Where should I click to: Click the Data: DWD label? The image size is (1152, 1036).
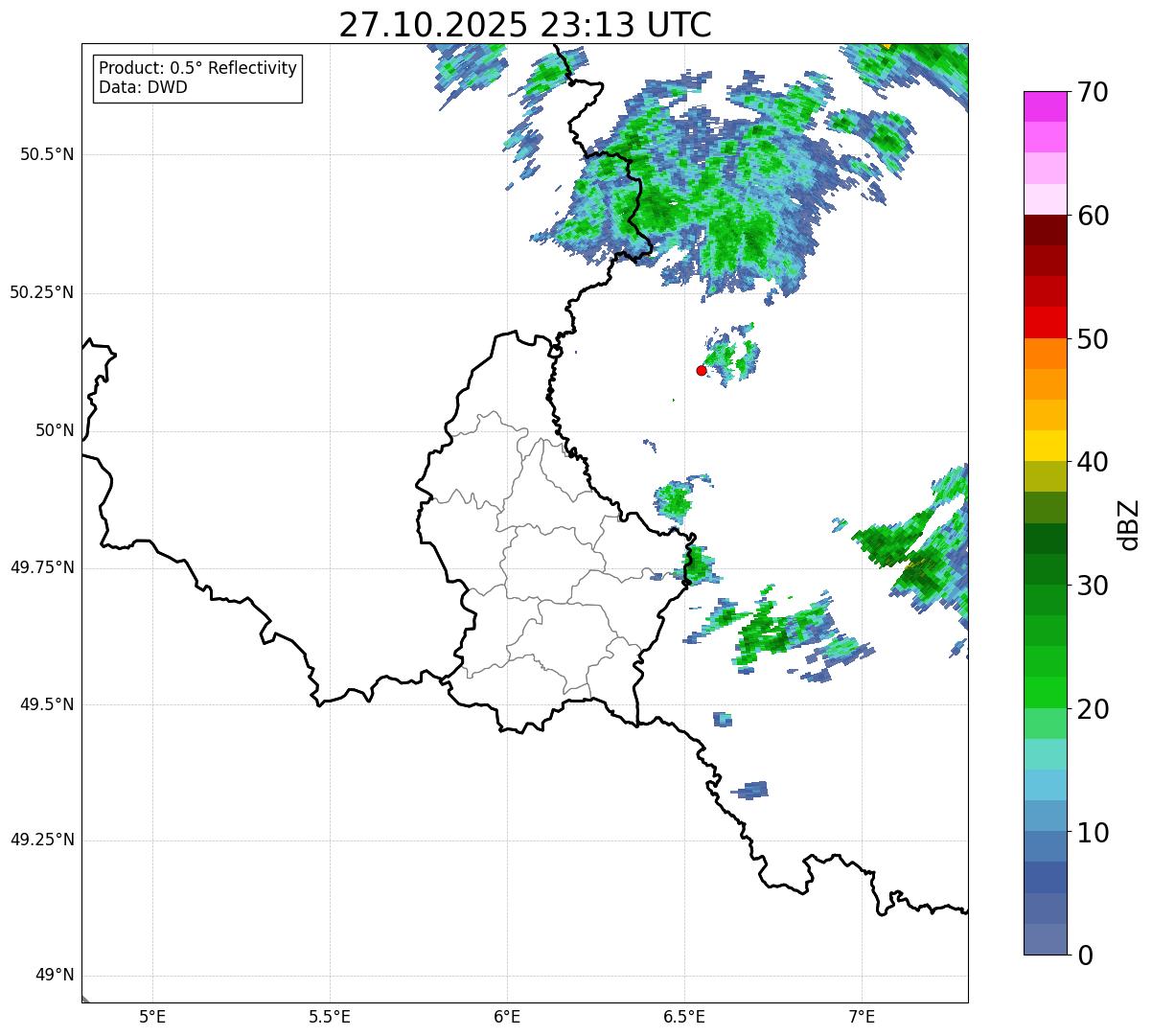[x=143, y=87]
